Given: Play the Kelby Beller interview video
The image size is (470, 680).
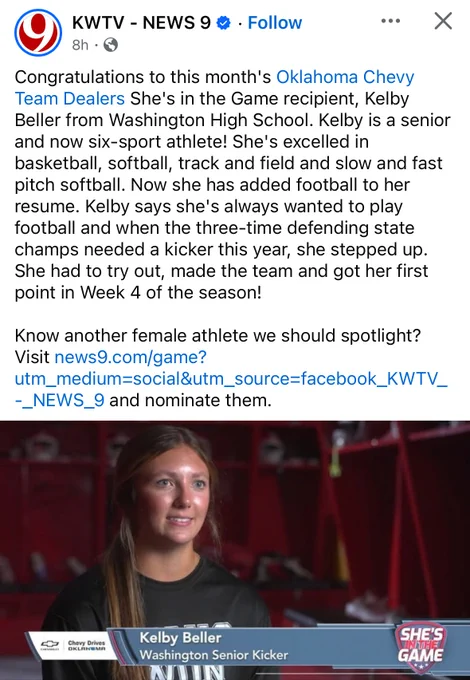Looking at the screenshot, I should pyautogui.click(x=235, y=550).
